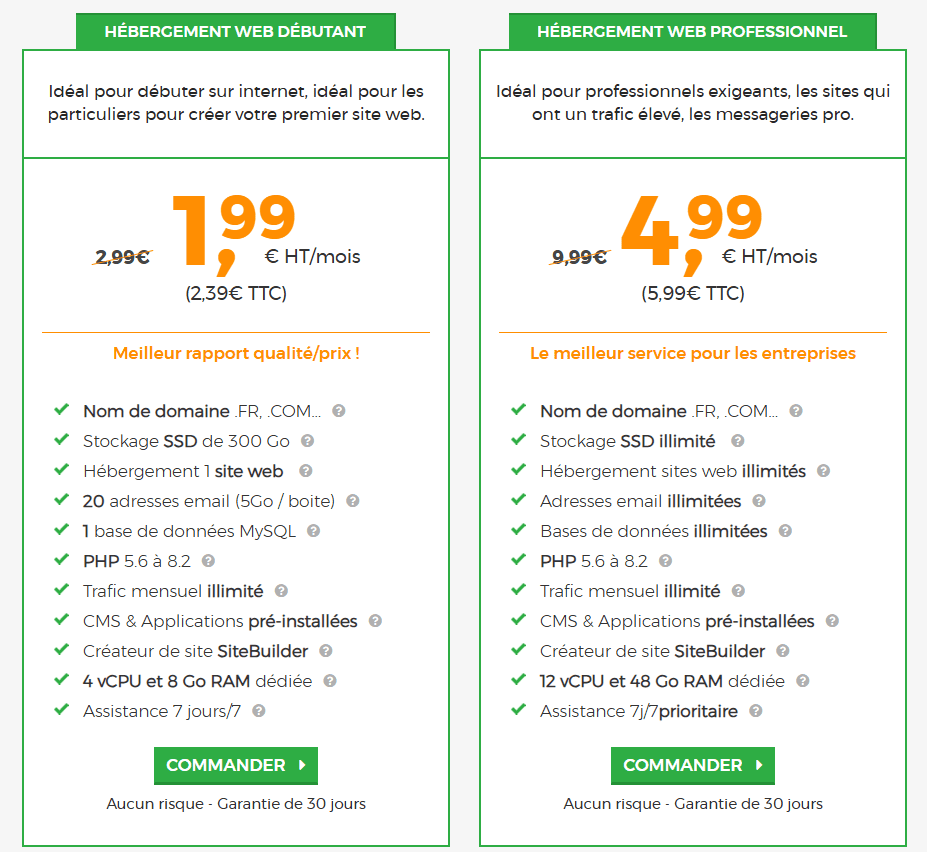The width and height of the screenshot is (927, 852).
Task: Click the 1,99 € HT/mois price
Action: coord(236,230)
